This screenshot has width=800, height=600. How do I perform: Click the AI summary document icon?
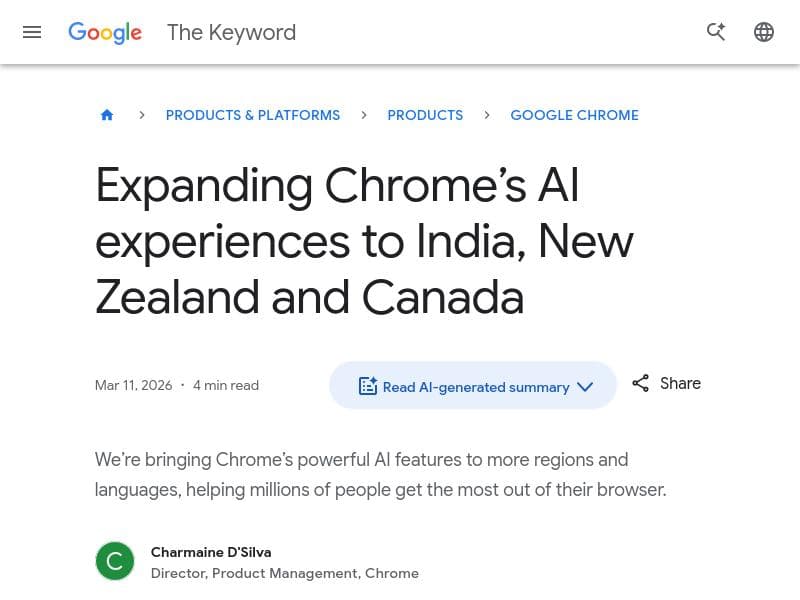[368, 385]
